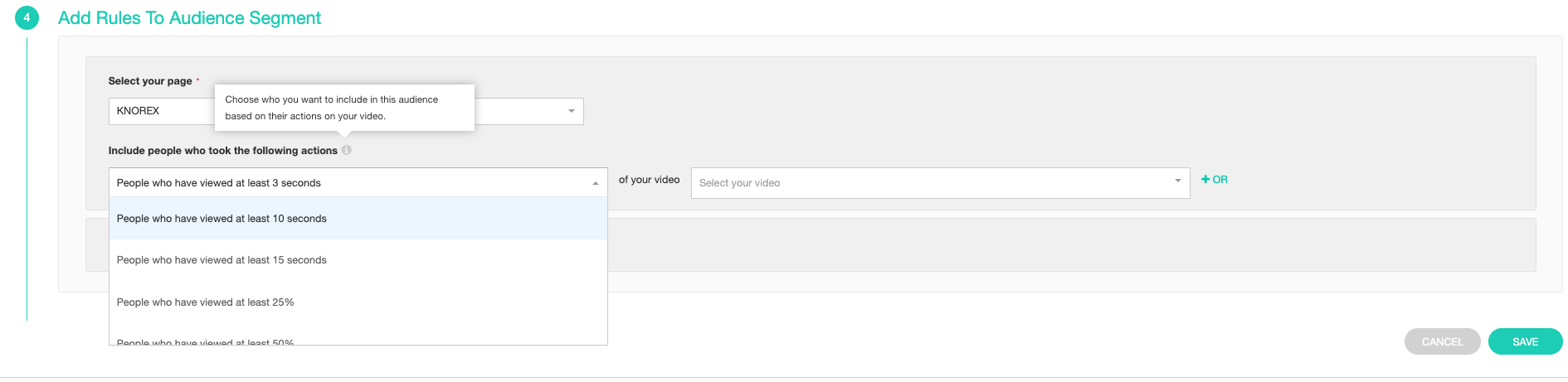
Task: Click the tooltip text about audience actions
Action: pos(331,108)
